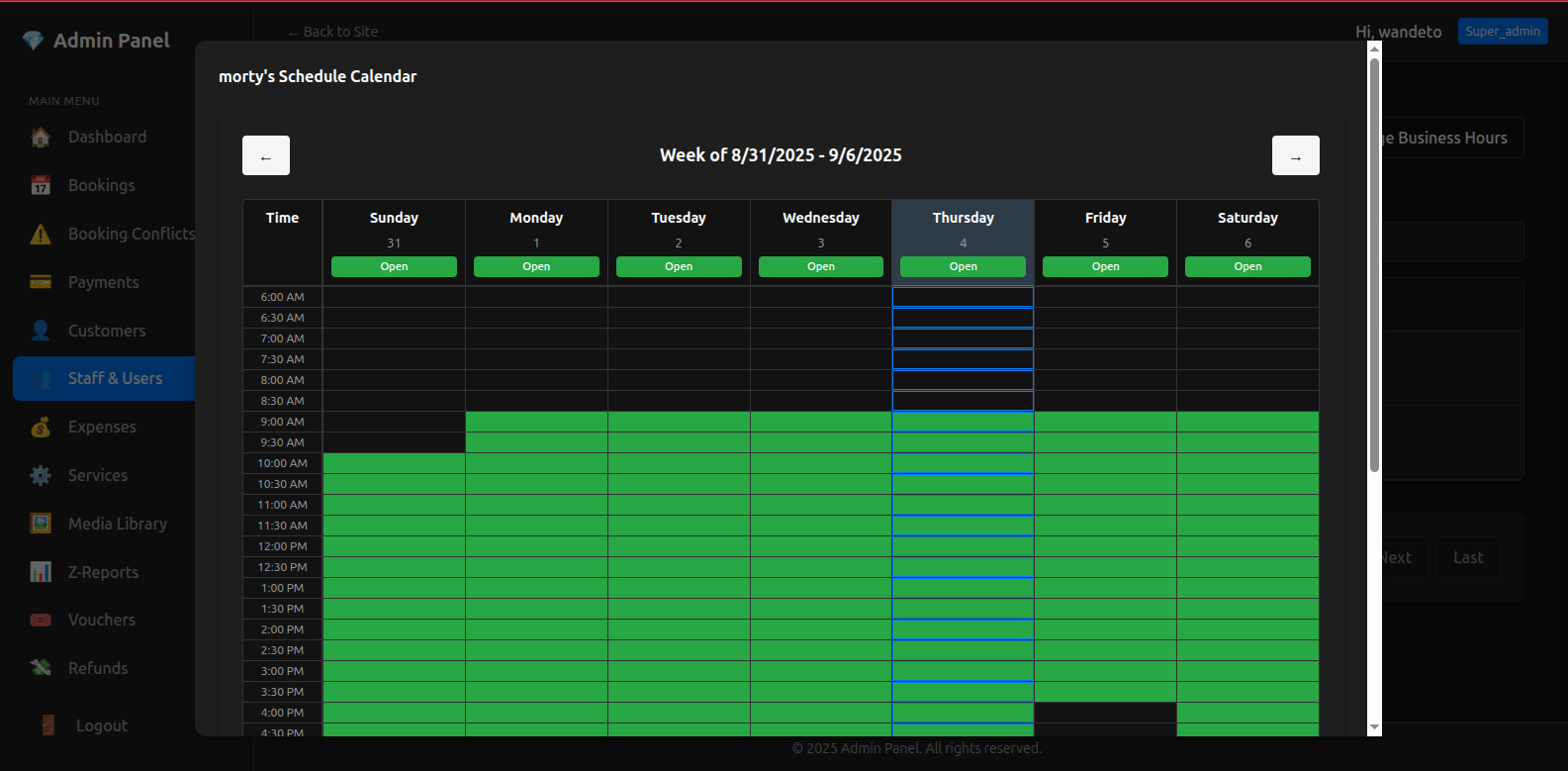Go to previous week with left arrow
The height and width of the screenshot is (771, 1568).
(x=266, y=155)
